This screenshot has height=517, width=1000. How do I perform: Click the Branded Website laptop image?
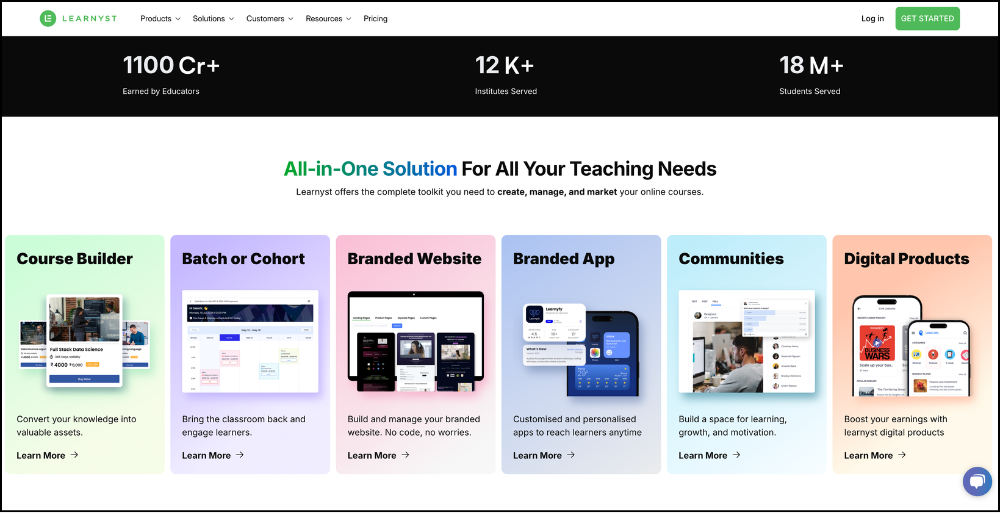pyautogui.click(x=416, y=341)
